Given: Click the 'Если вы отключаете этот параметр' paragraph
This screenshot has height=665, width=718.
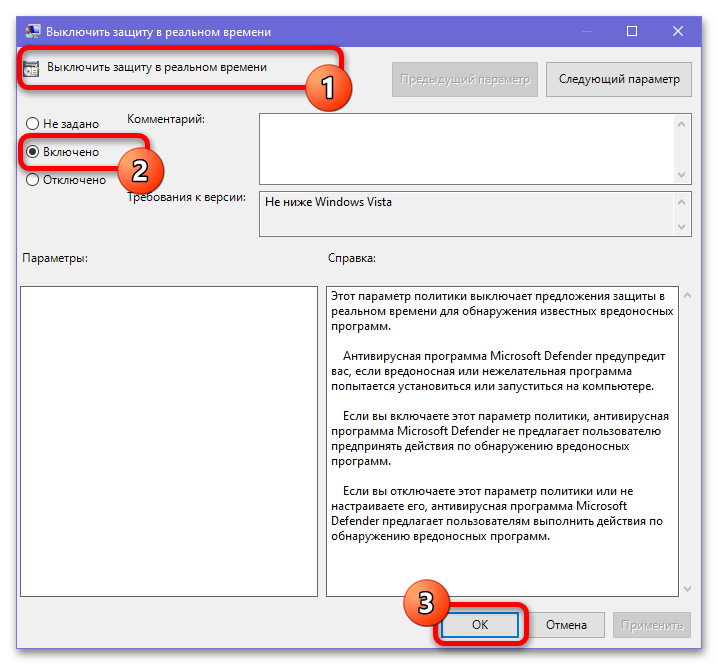Looking at the screenshot, I should click(497, 513).
